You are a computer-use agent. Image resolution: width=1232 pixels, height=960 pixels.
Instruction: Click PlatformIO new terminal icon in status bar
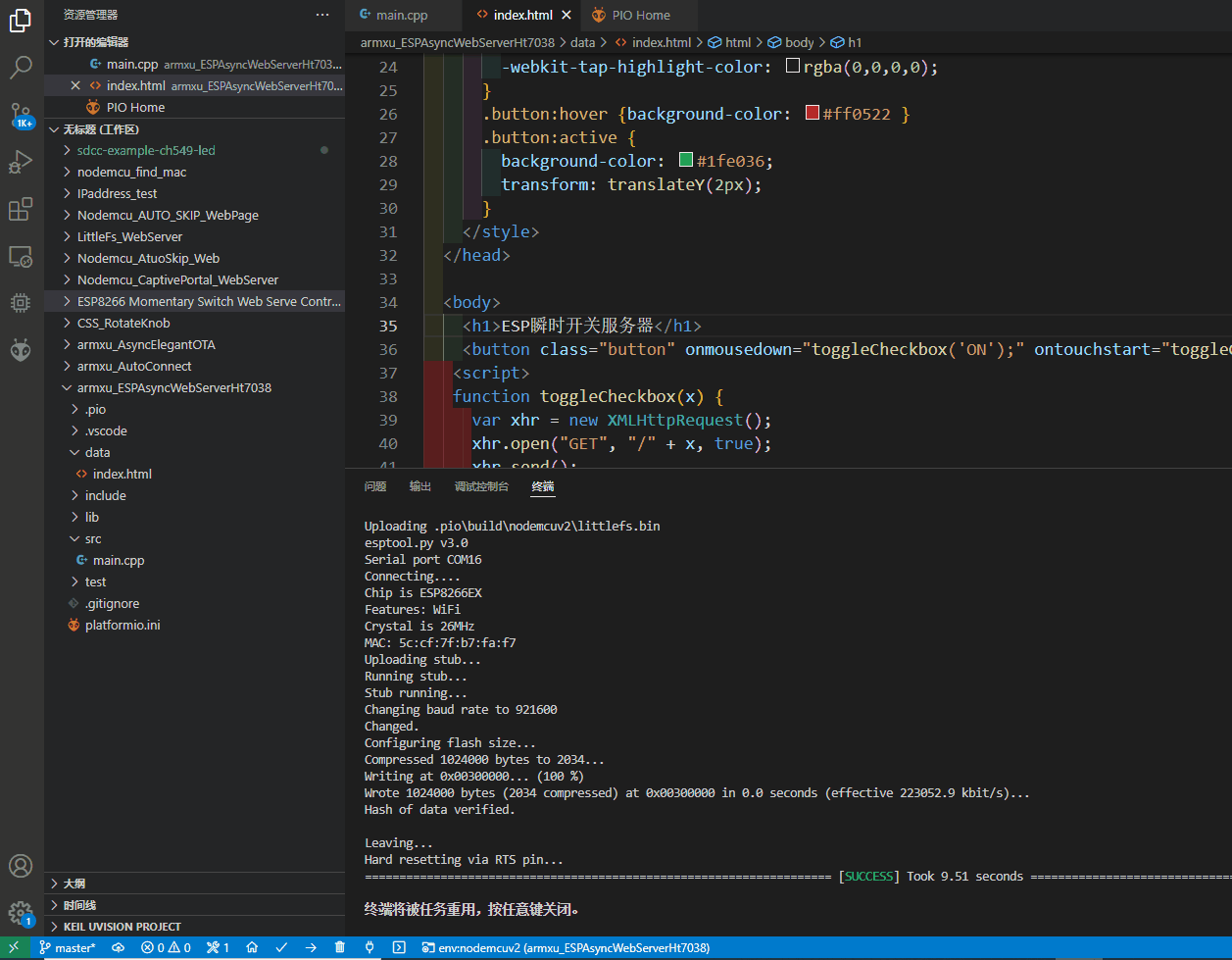click(399, 948)
